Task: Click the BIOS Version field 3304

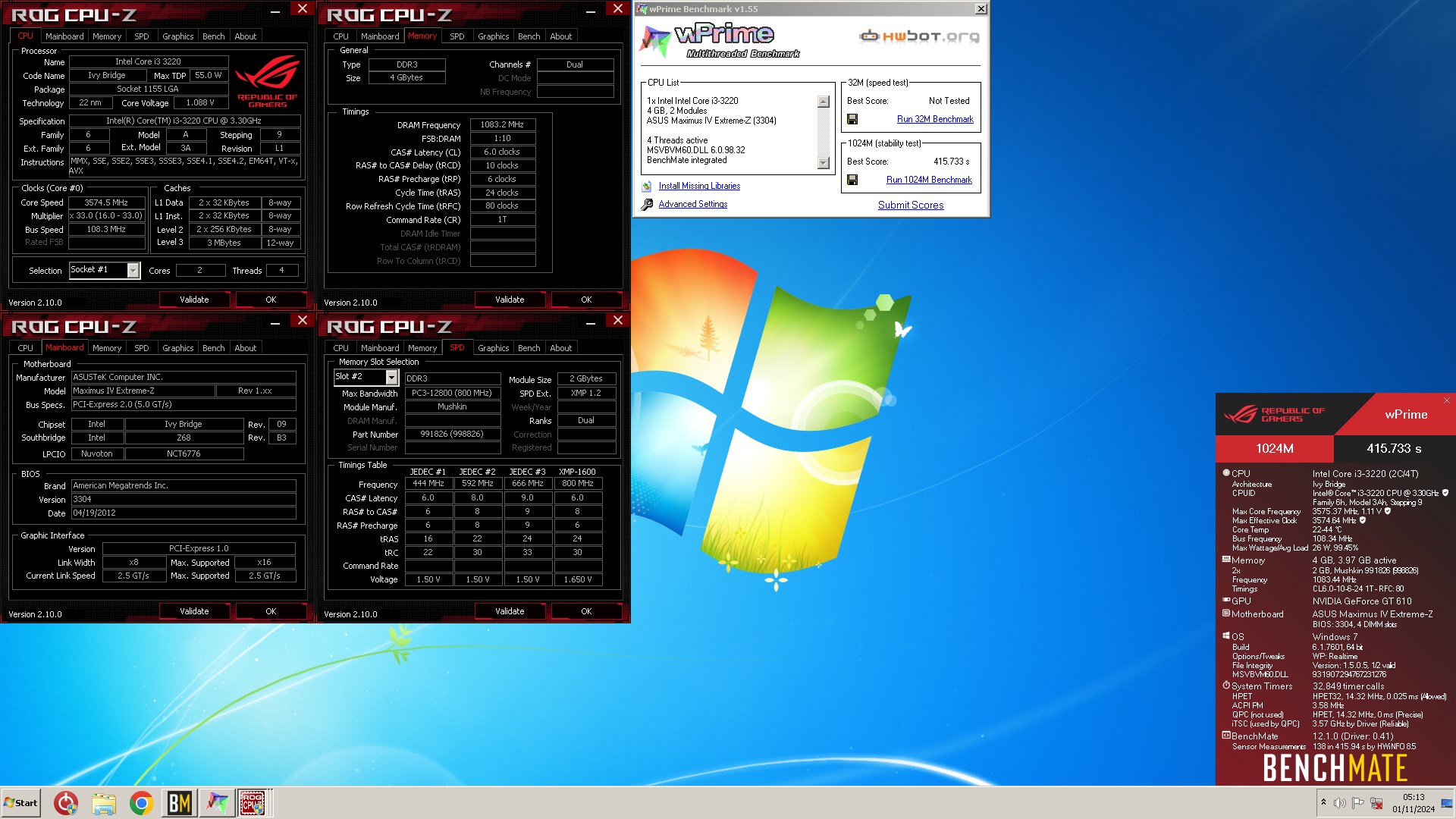Action: [184, 499]
